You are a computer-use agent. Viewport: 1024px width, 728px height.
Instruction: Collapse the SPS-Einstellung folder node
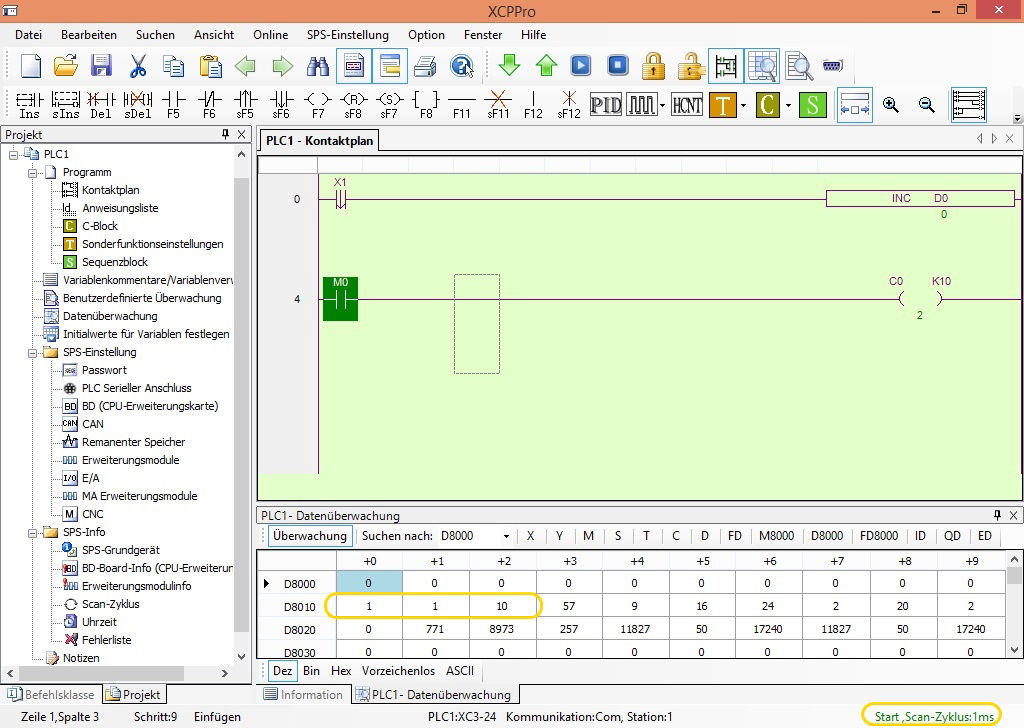(x=33, y=352)
